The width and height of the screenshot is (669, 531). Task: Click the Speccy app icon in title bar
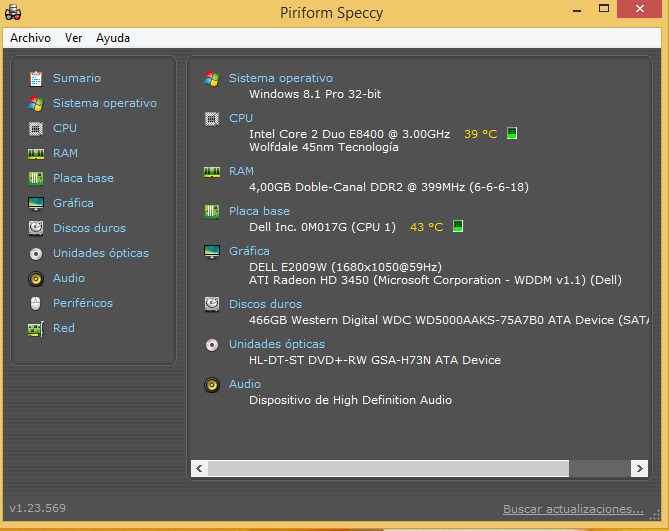pos(13,12)
